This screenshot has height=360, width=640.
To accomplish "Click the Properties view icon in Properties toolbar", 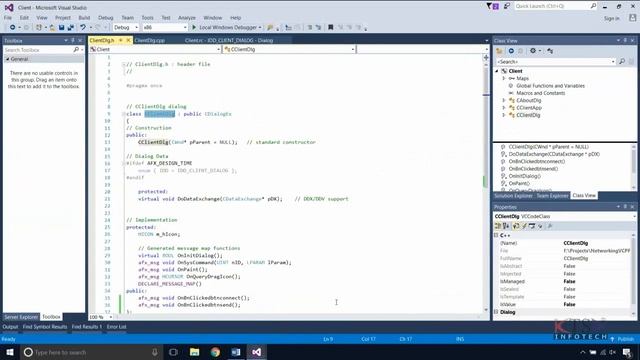I will [516, 226].
